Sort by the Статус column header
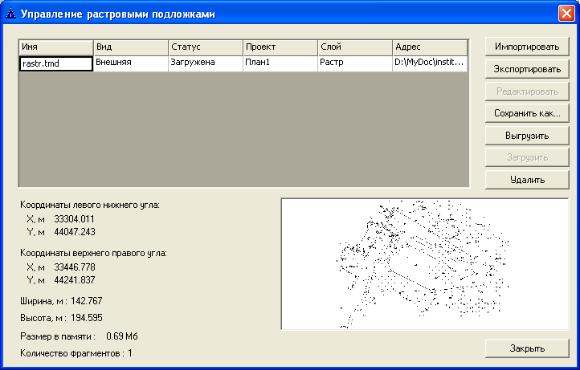580x370 pixels. click(206, 47)
